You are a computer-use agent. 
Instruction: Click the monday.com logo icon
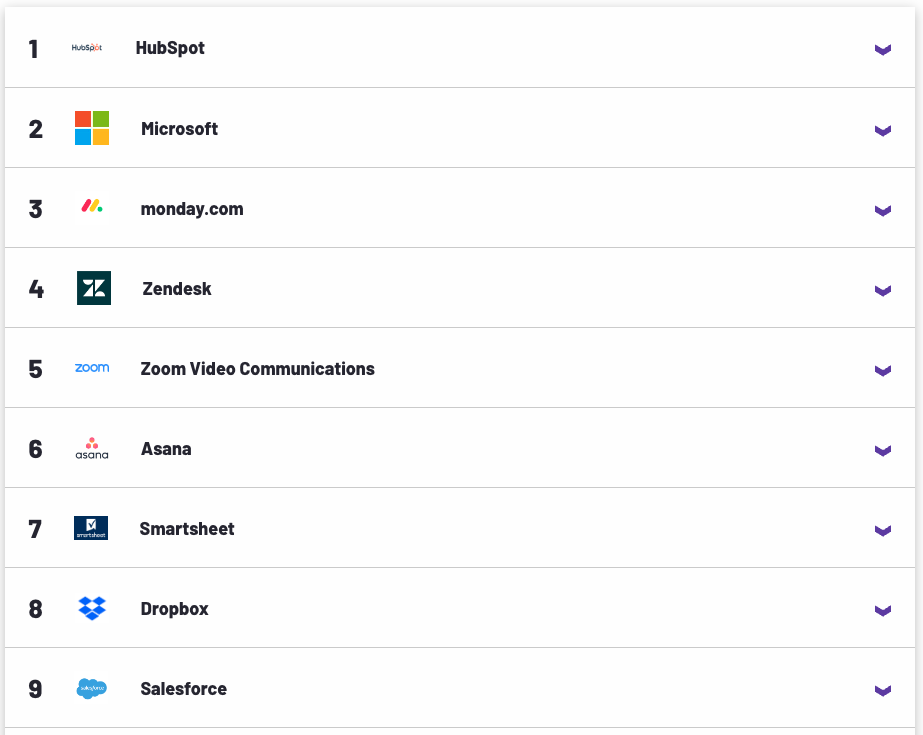(92, 207)
